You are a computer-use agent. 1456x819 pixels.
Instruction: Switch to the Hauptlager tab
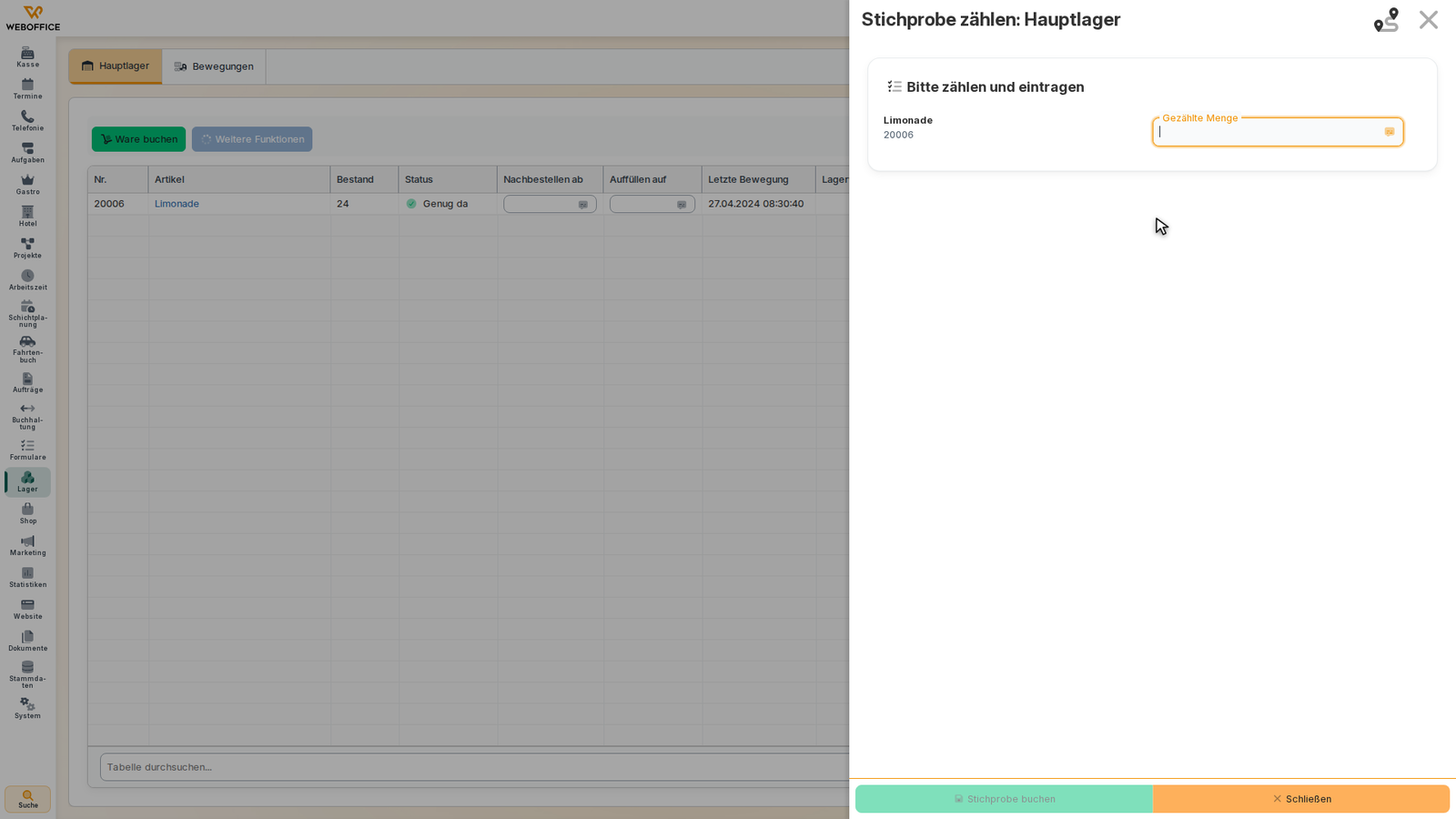(116, 66)
